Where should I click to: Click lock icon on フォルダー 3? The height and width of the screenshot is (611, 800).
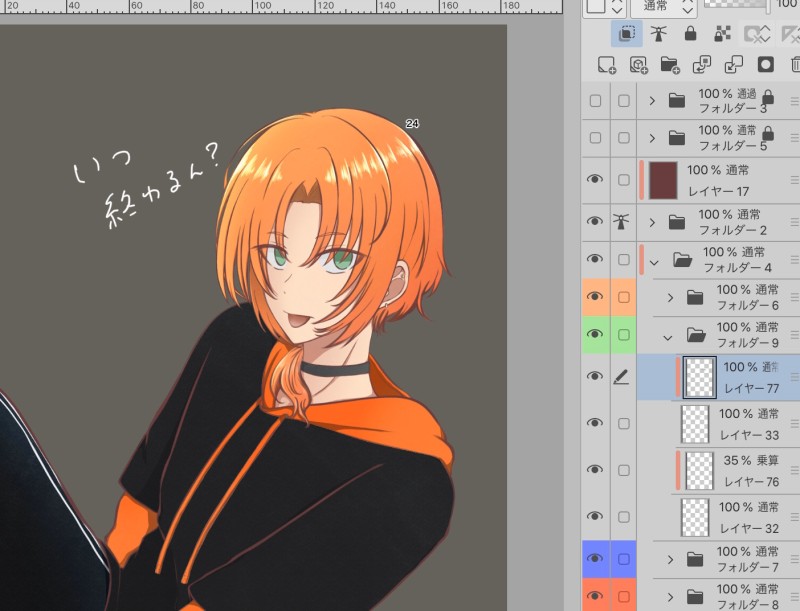point(768,97)
